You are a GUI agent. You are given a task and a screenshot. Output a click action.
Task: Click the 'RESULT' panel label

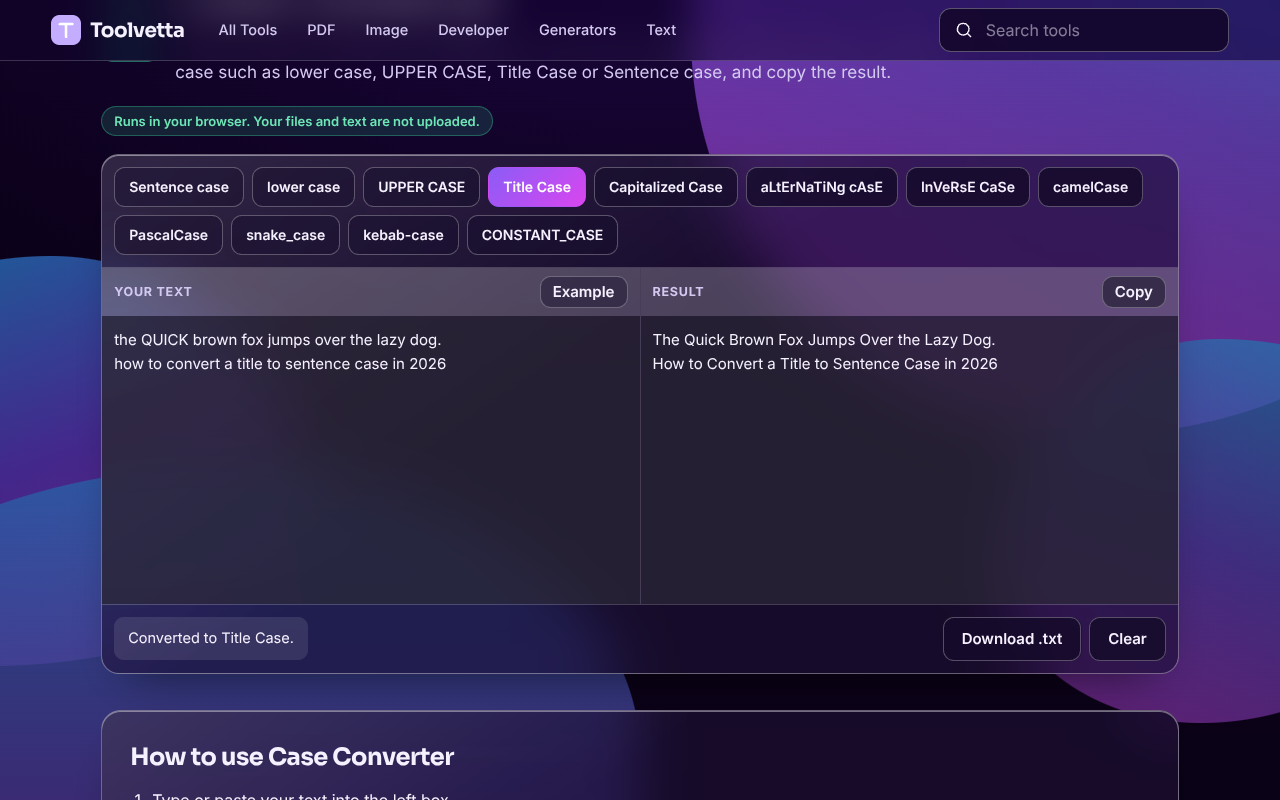(x=678, y=292)
